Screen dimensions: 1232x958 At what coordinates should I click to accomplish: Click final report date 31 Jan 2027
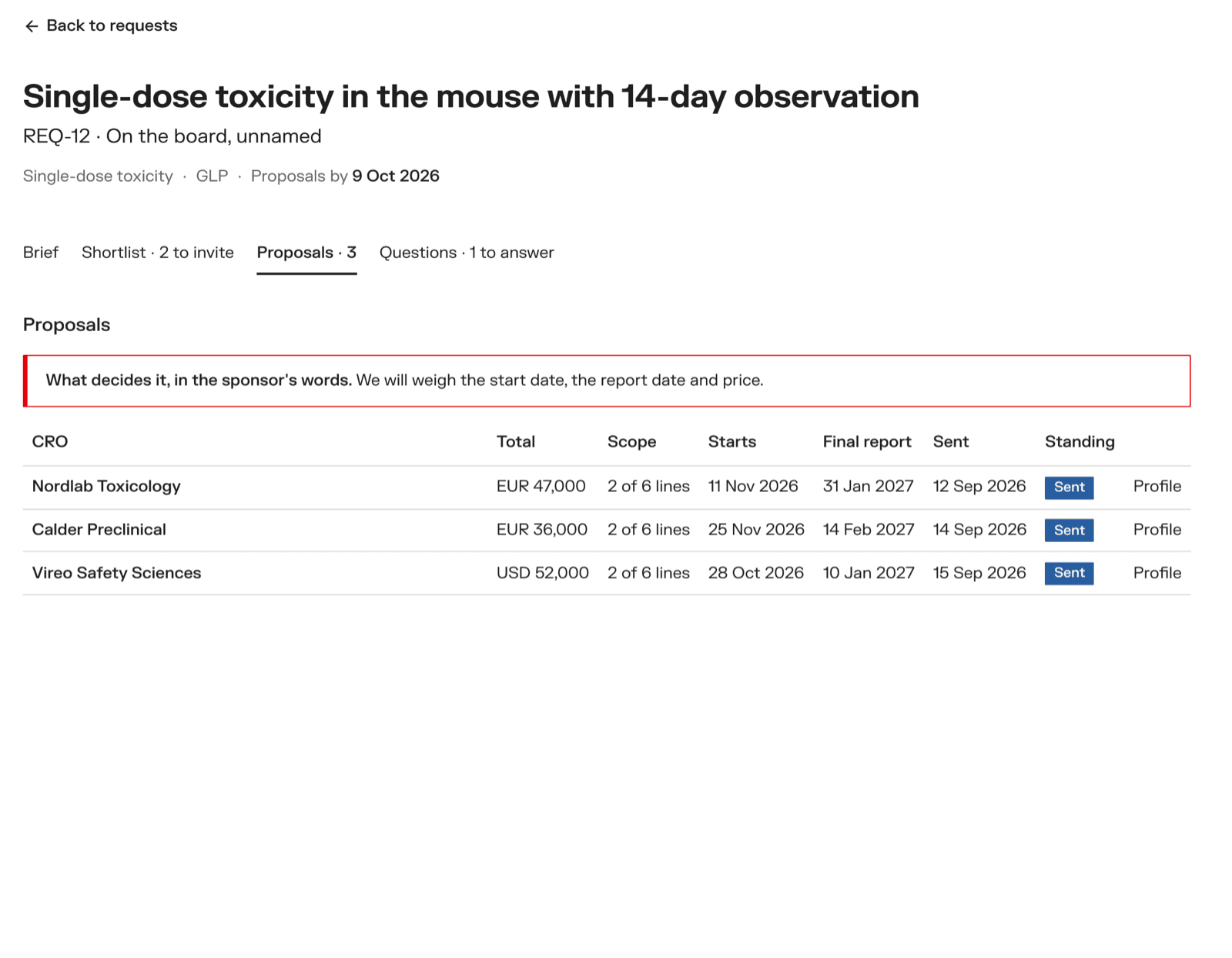coord(869,487)
